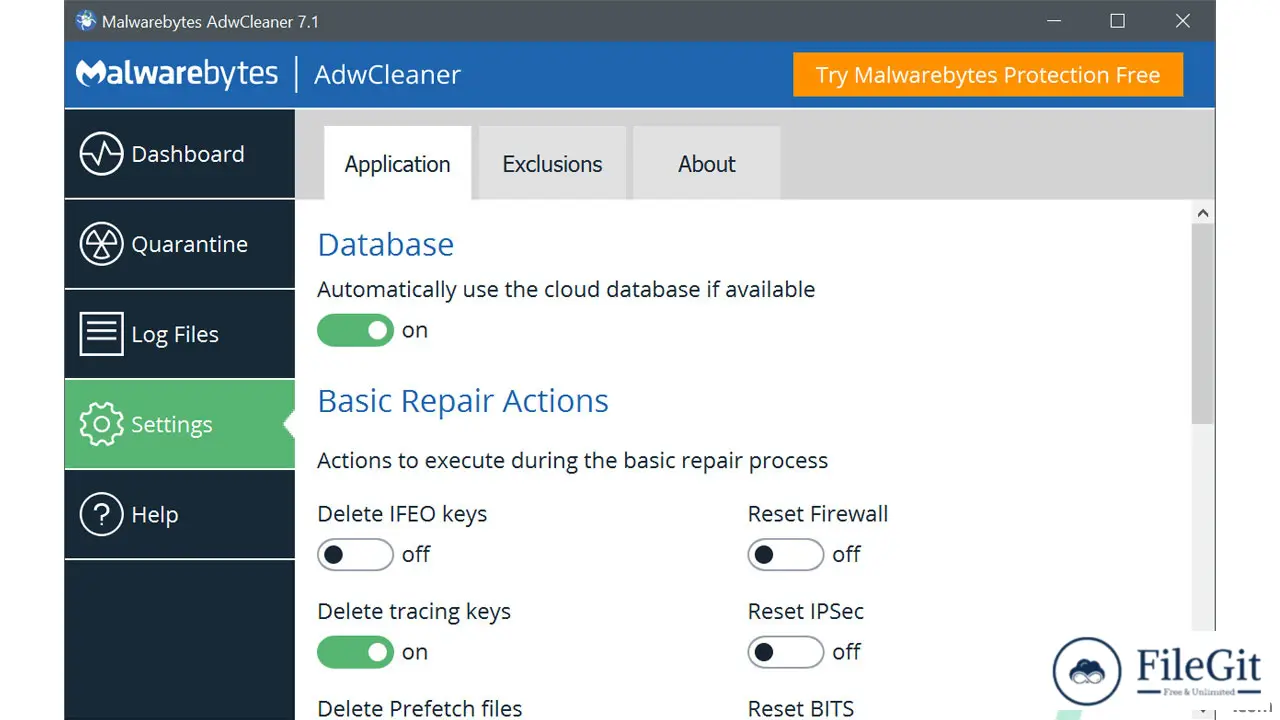Open the Help section label

click(155, 514)
